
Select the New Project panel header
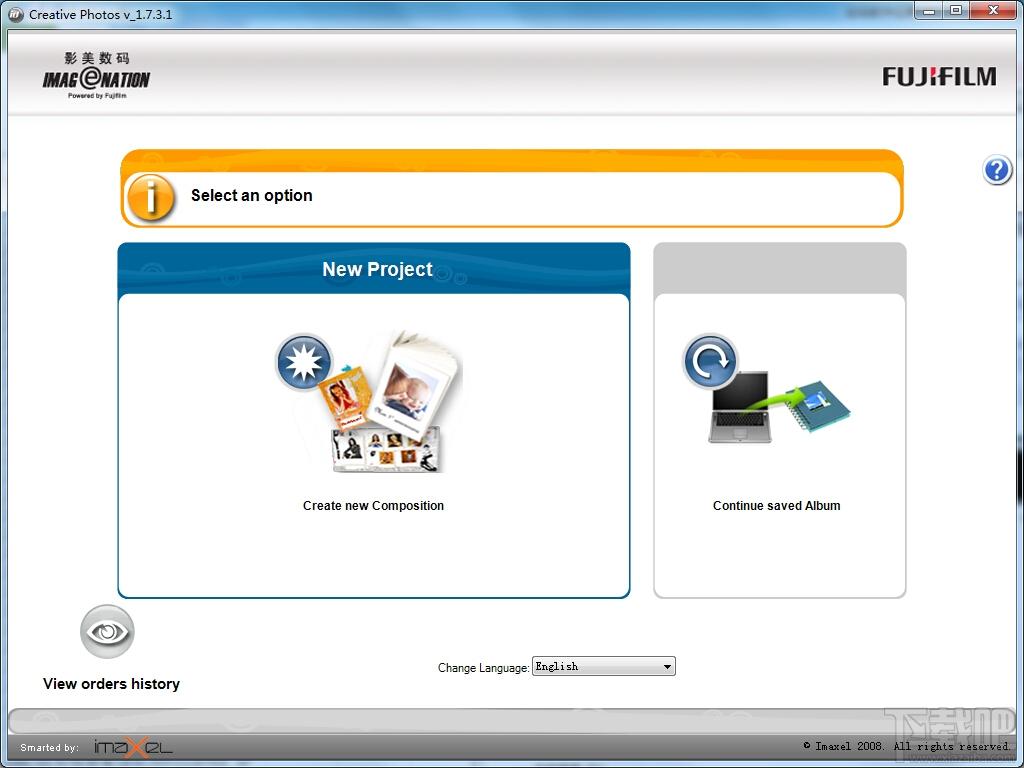(x=375, y=269)
